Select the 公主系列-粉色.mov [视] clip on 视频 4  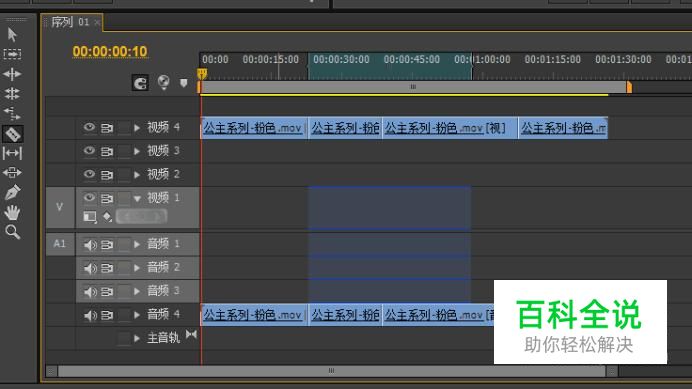(x=450, y=128)
